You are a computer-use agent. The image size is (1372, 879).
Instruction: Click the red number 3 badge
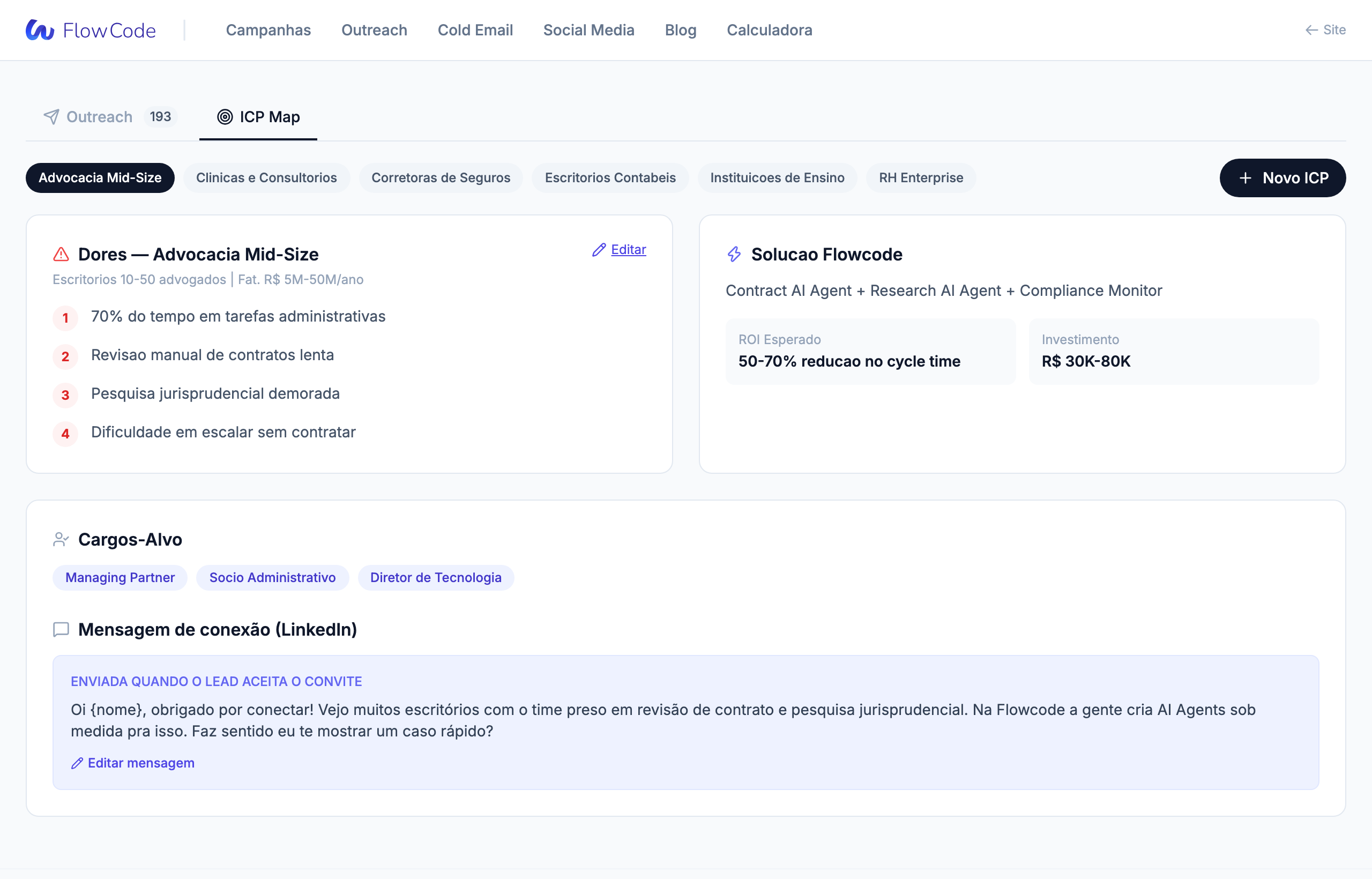coord(65,395)
